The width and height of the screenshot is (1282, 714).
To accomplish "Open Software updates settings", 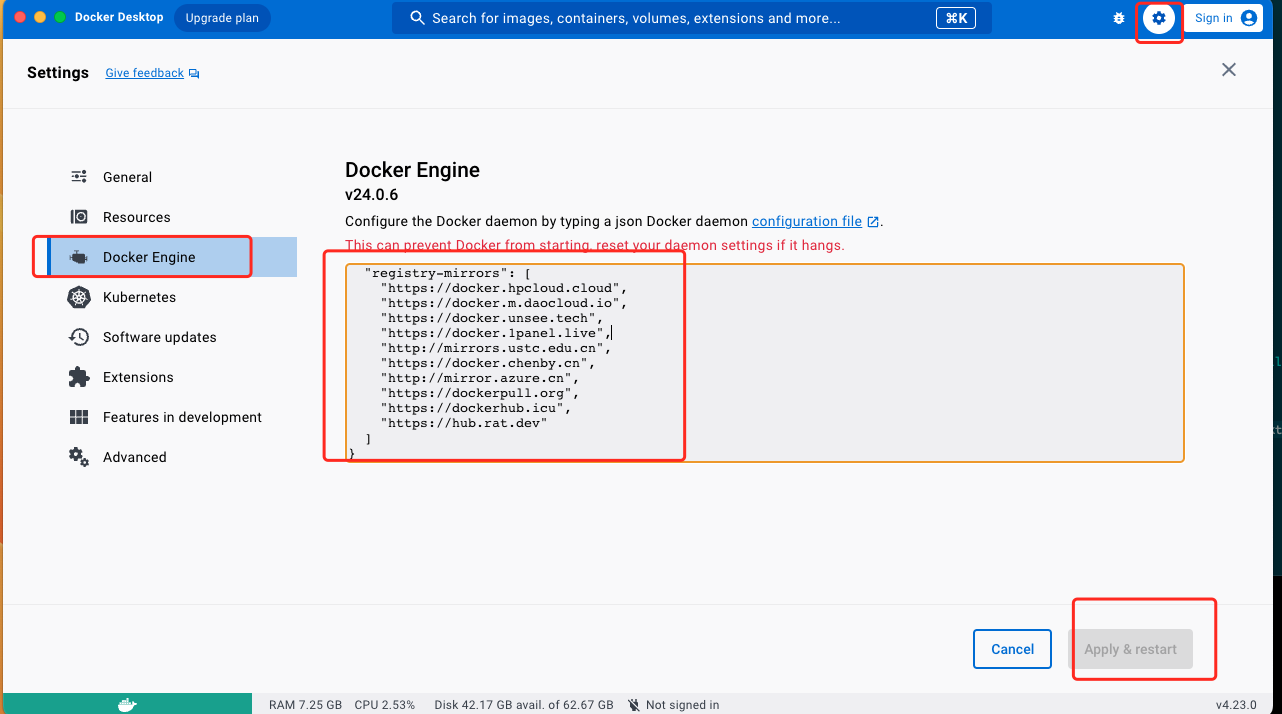I will (x=159, y=337).
